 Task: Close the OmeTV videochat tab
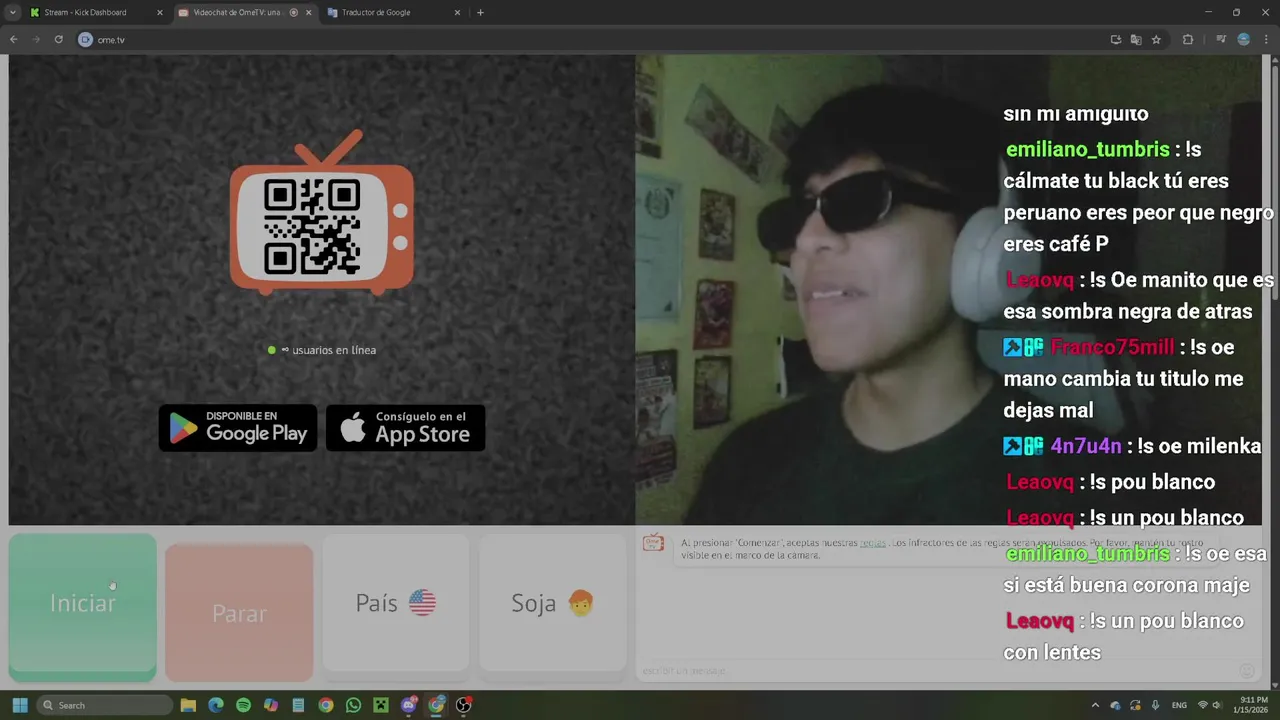coord(308,13)
